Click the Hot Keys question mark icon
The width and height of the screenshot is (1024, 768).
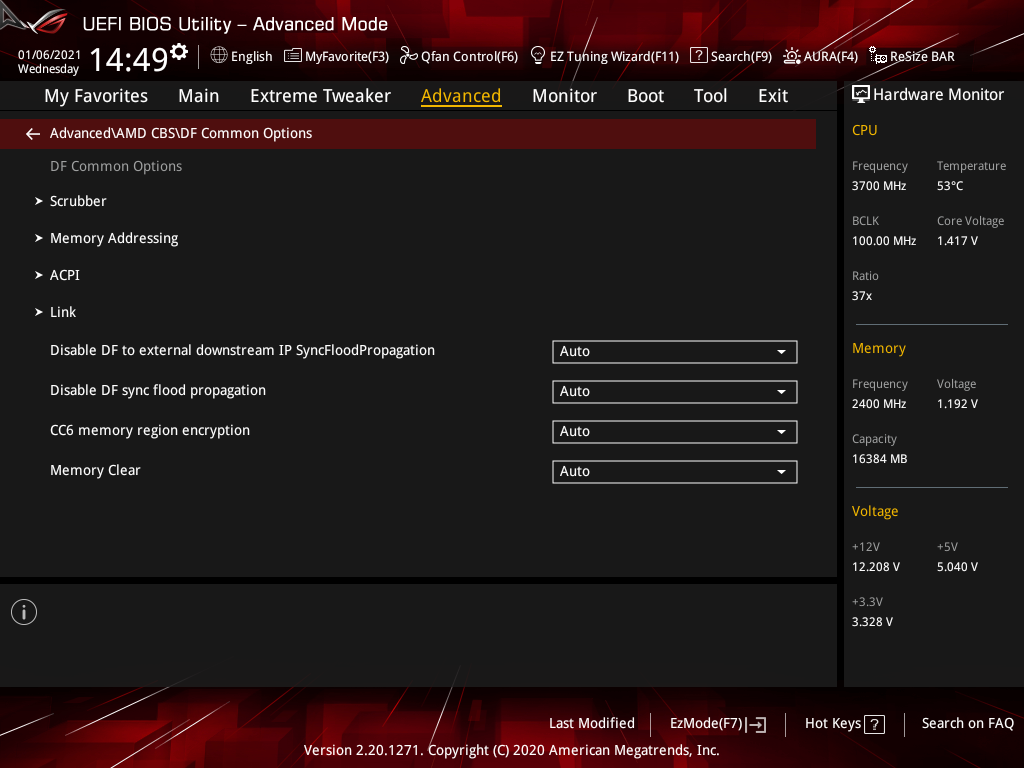(874, 724)
